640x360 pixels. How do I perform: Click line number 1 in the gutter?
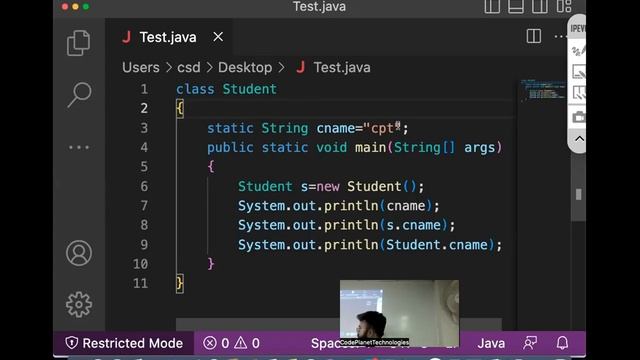144,89
